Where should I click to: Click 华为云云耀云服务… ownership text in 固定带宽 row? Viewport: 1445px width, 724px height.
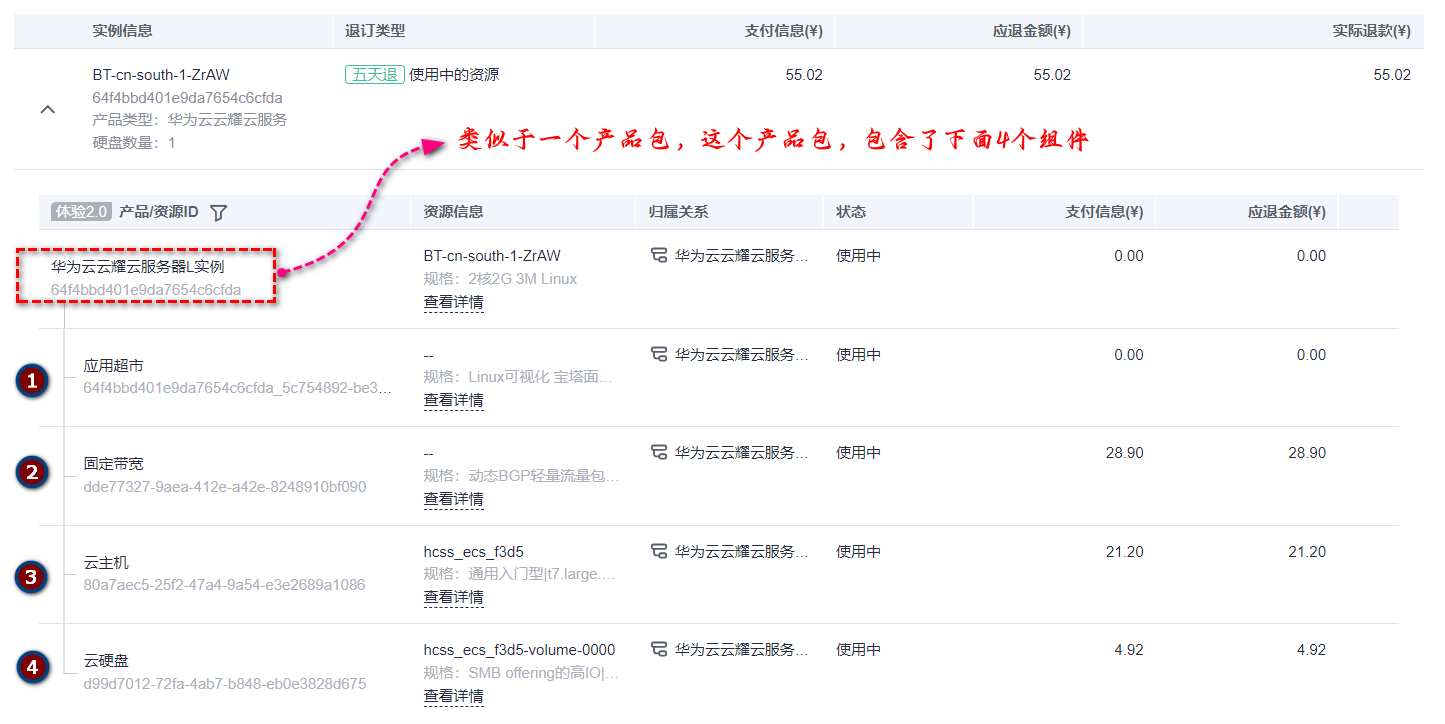742,453
